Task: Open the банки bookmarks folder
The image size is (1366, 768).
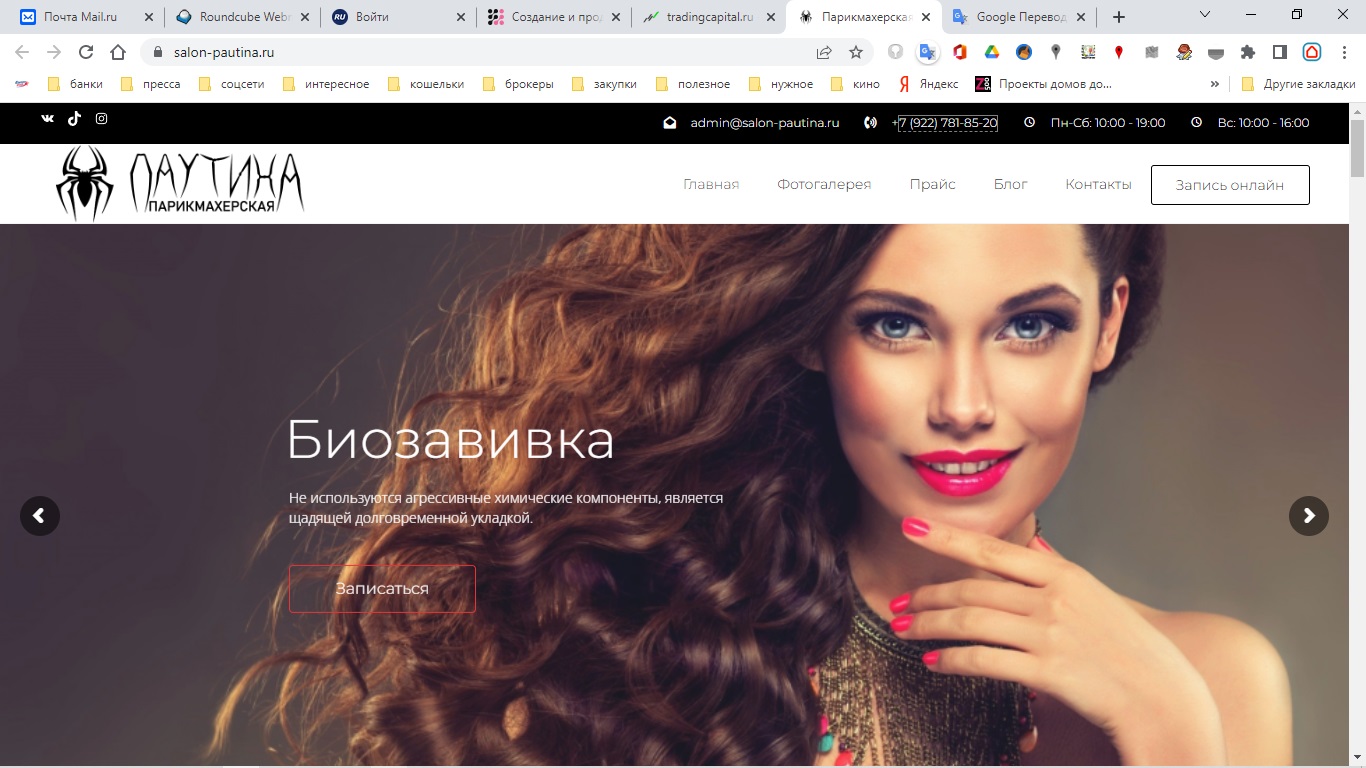Action: [x=75, y=85]
